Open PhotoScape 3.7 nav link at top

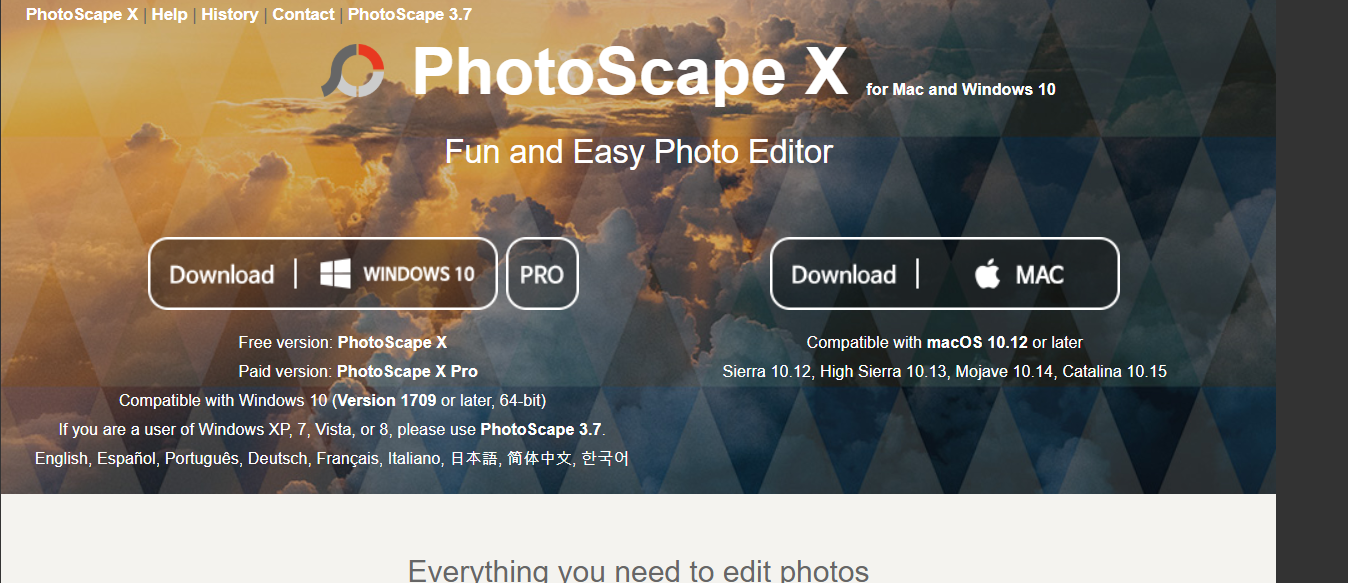pos(410,14)
